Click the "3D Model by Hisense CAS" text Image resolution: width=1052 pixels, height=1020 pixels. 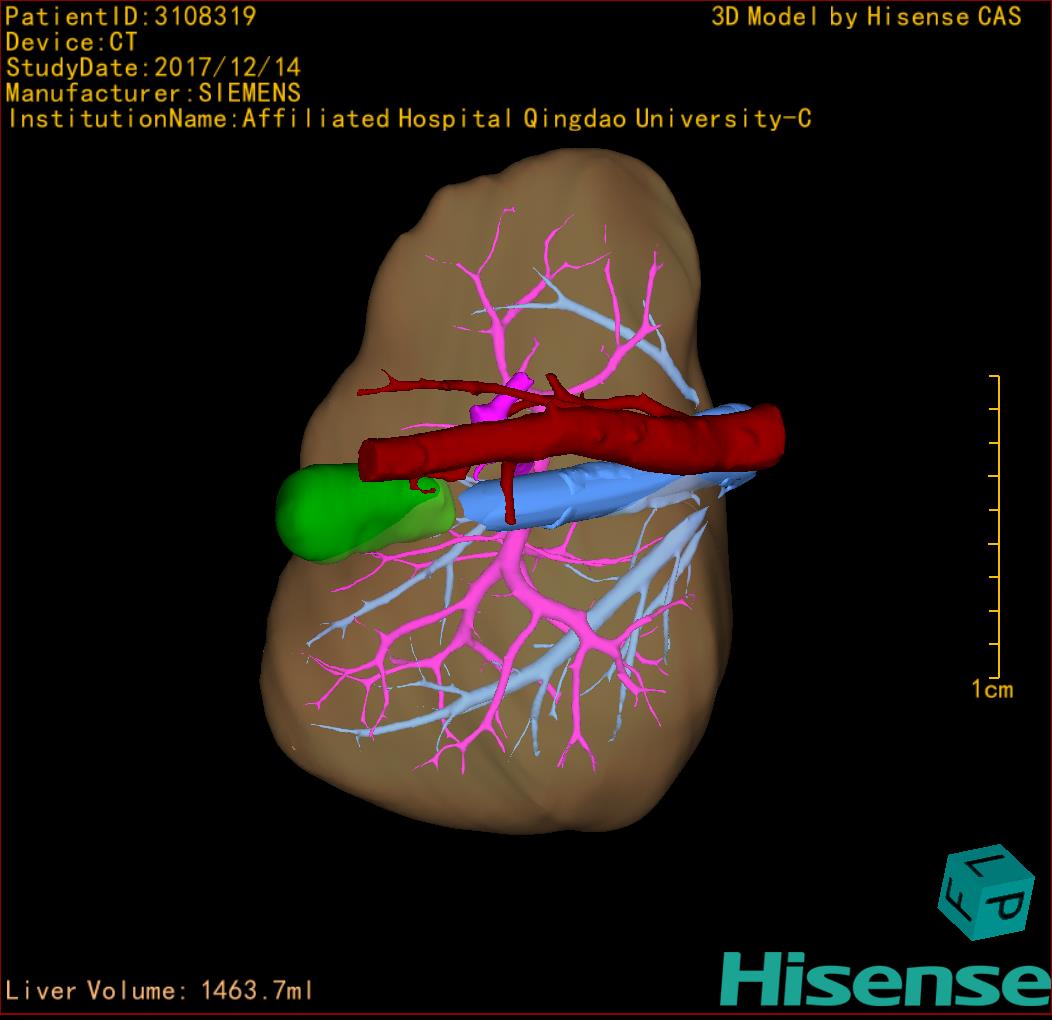point(866,17)
